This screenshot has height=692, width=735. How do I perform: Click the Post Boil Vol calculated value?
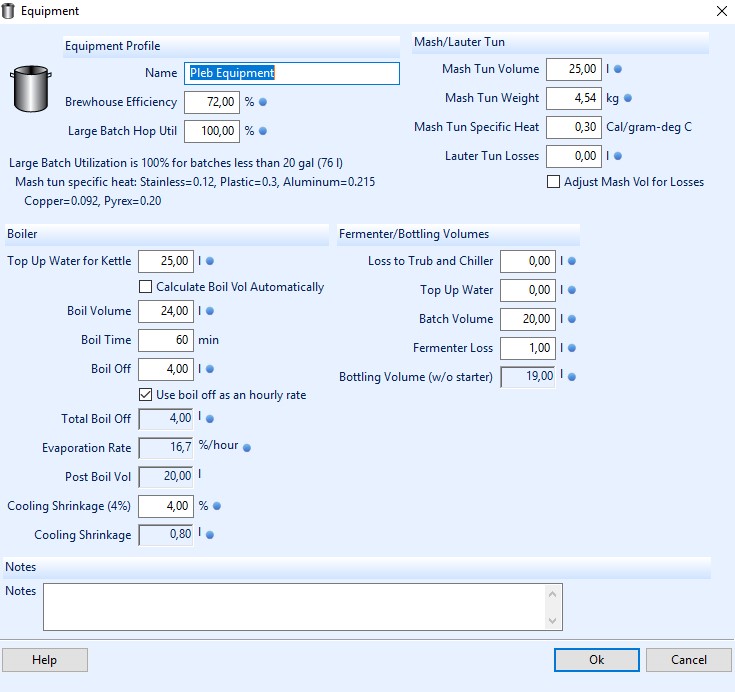pos(166,477)
